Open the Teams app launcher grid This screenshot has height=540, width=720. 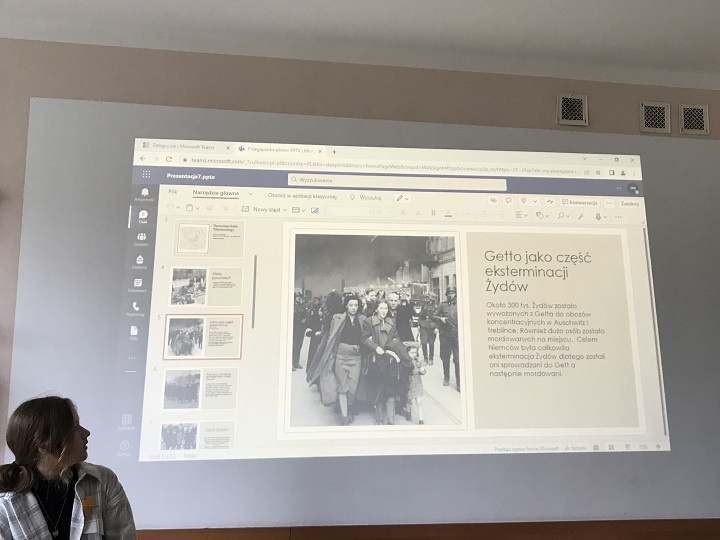pyautogui.click(x=146, y=174)
